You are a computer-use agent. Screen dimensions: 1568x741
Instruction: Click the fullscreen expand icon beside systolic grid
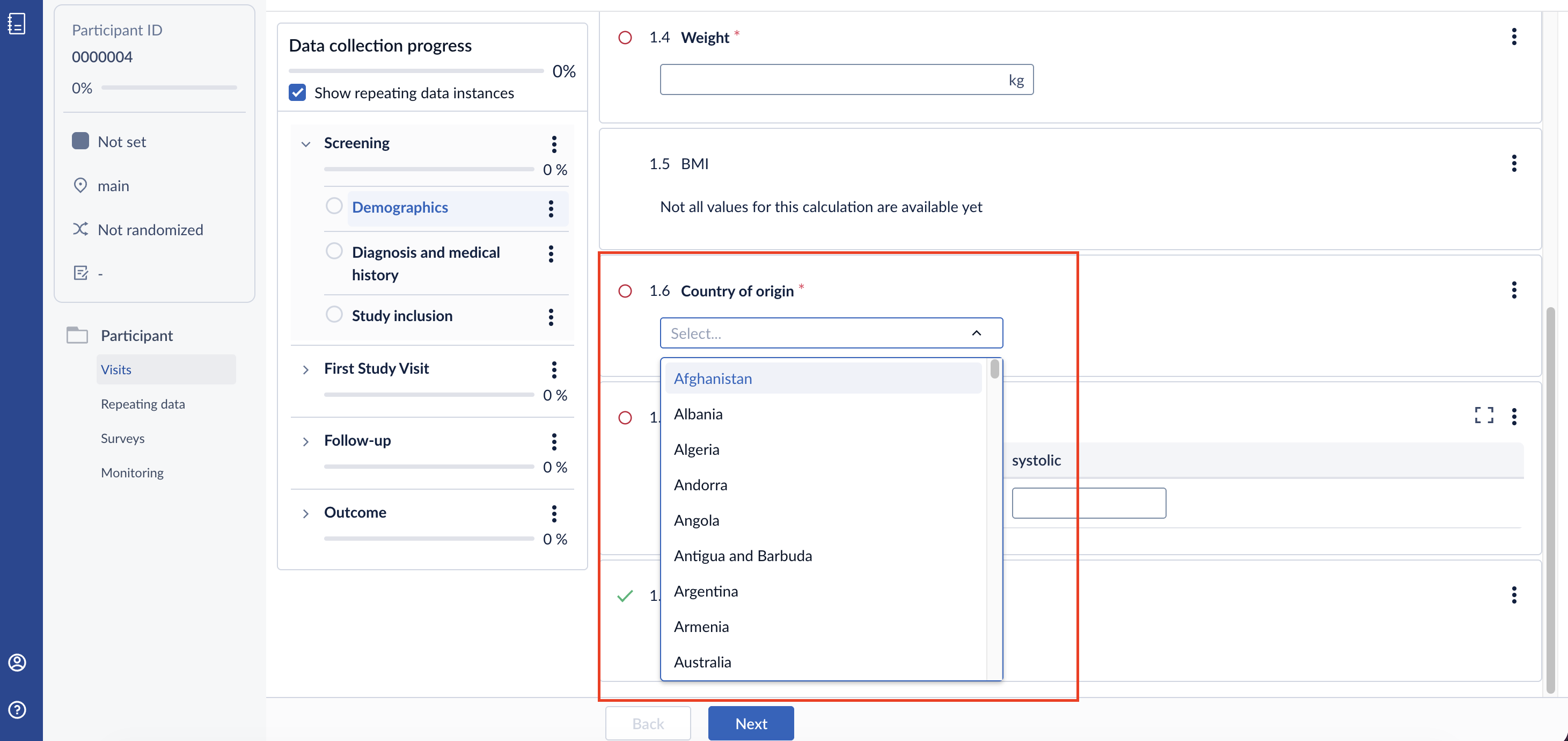[x=1484, y=415]
